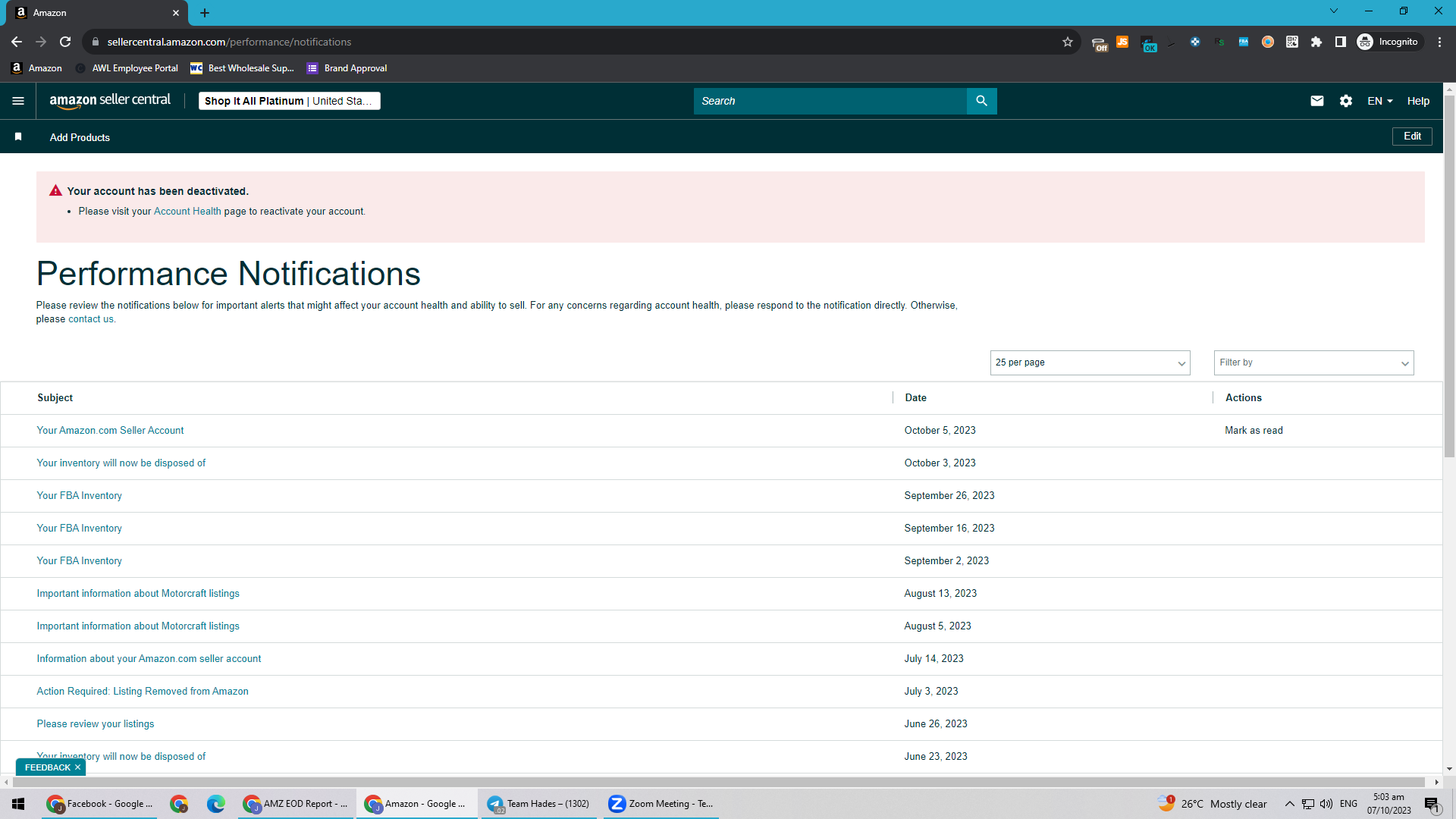Show hidden system tray icons

[x=1289, y=804]
